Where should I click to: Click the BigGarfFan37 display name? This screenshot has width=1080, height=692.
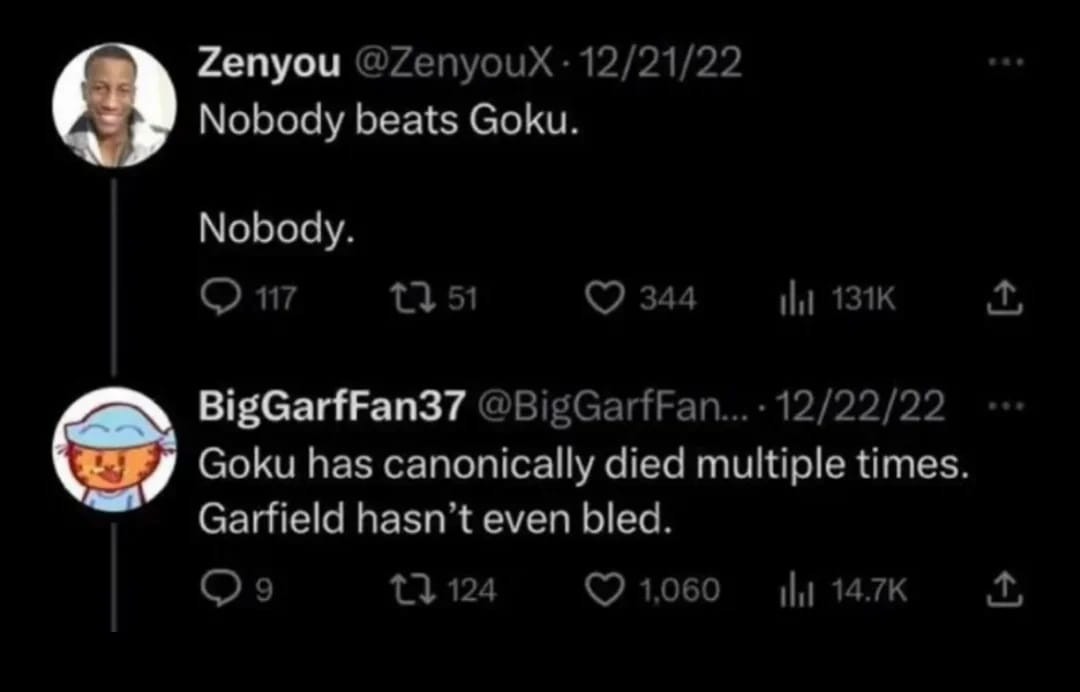(x=332, y=407)
